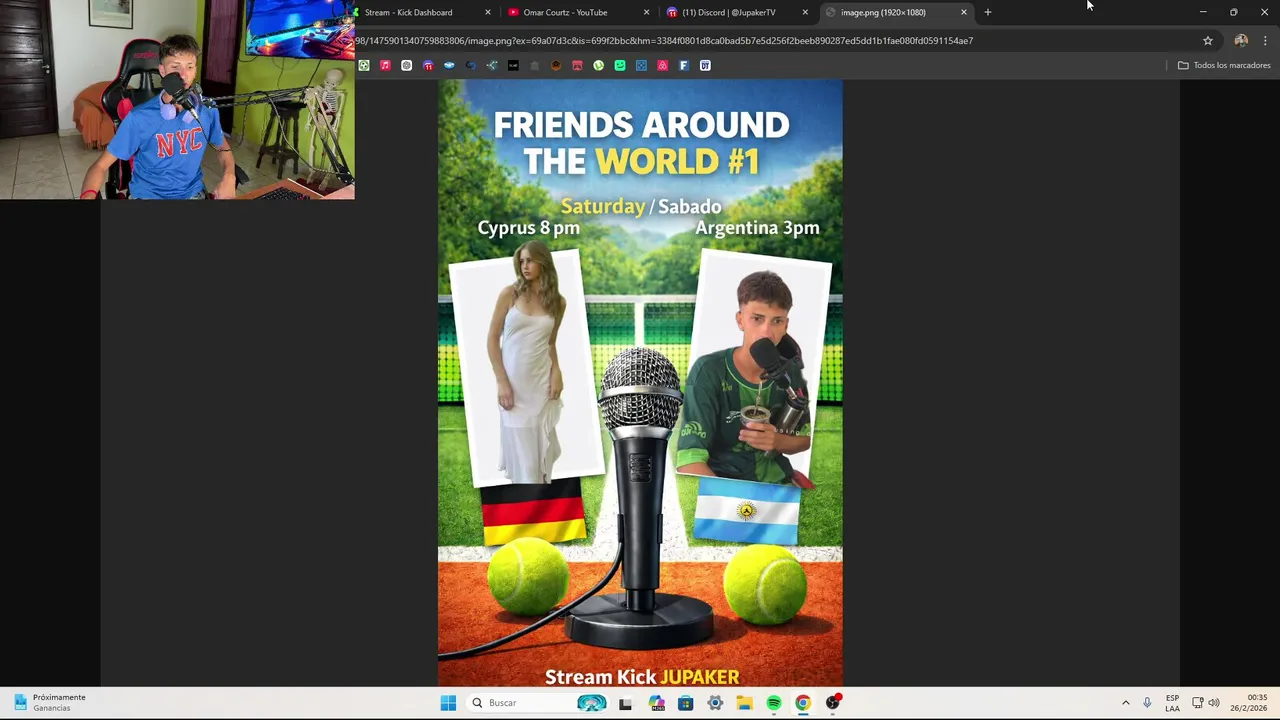
Task: Open Settings gear in the taskbar
Action: (x=715, y=703)
